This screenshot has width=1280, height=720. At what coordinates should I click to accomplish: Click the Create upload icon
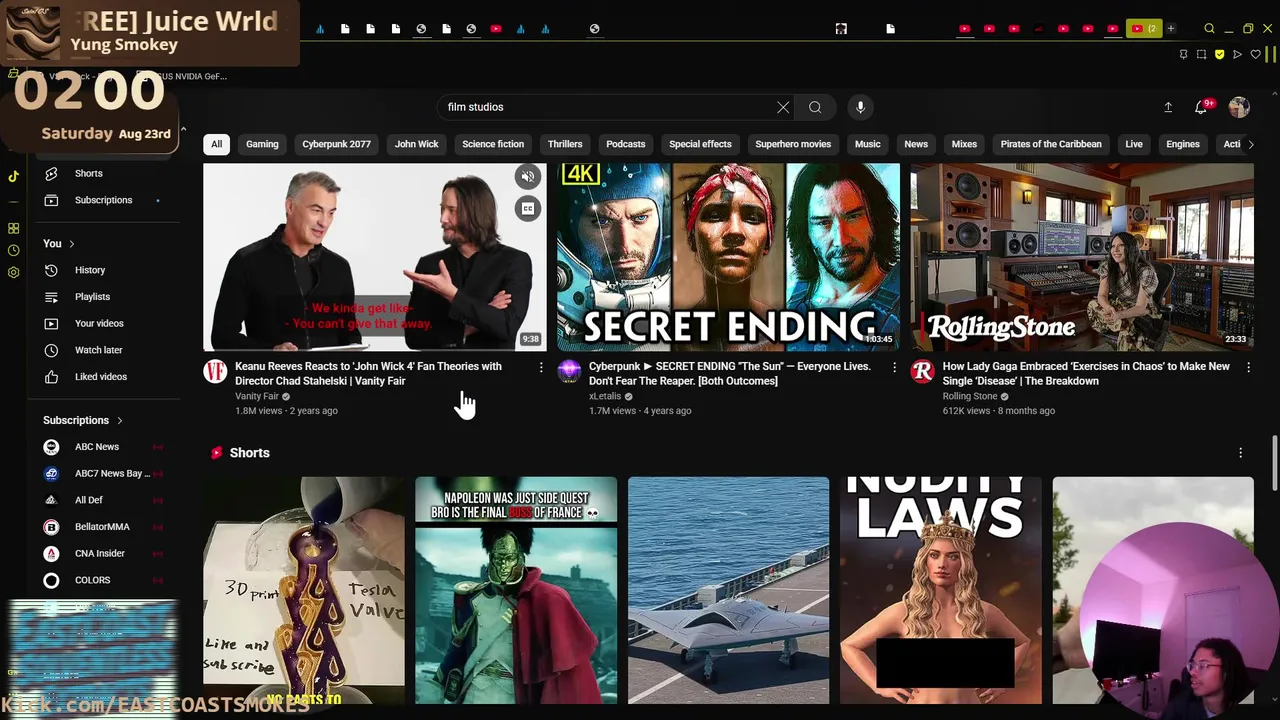coord(1167,107)
